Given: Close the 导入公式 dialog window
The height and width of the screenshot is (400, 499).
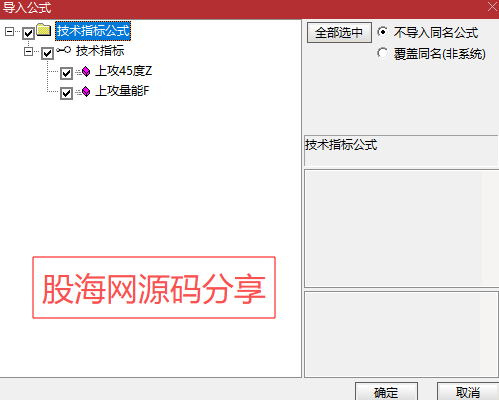Looking at the screenshot, I should pyautogui.click(x=492, y=7).
